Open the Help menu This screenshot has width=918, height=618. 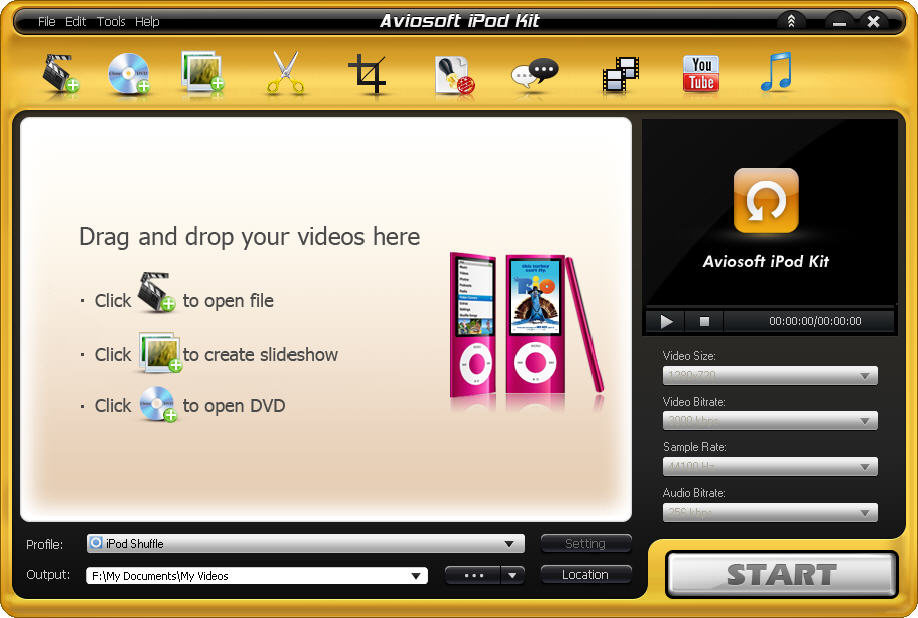click(x=147, y=22)
